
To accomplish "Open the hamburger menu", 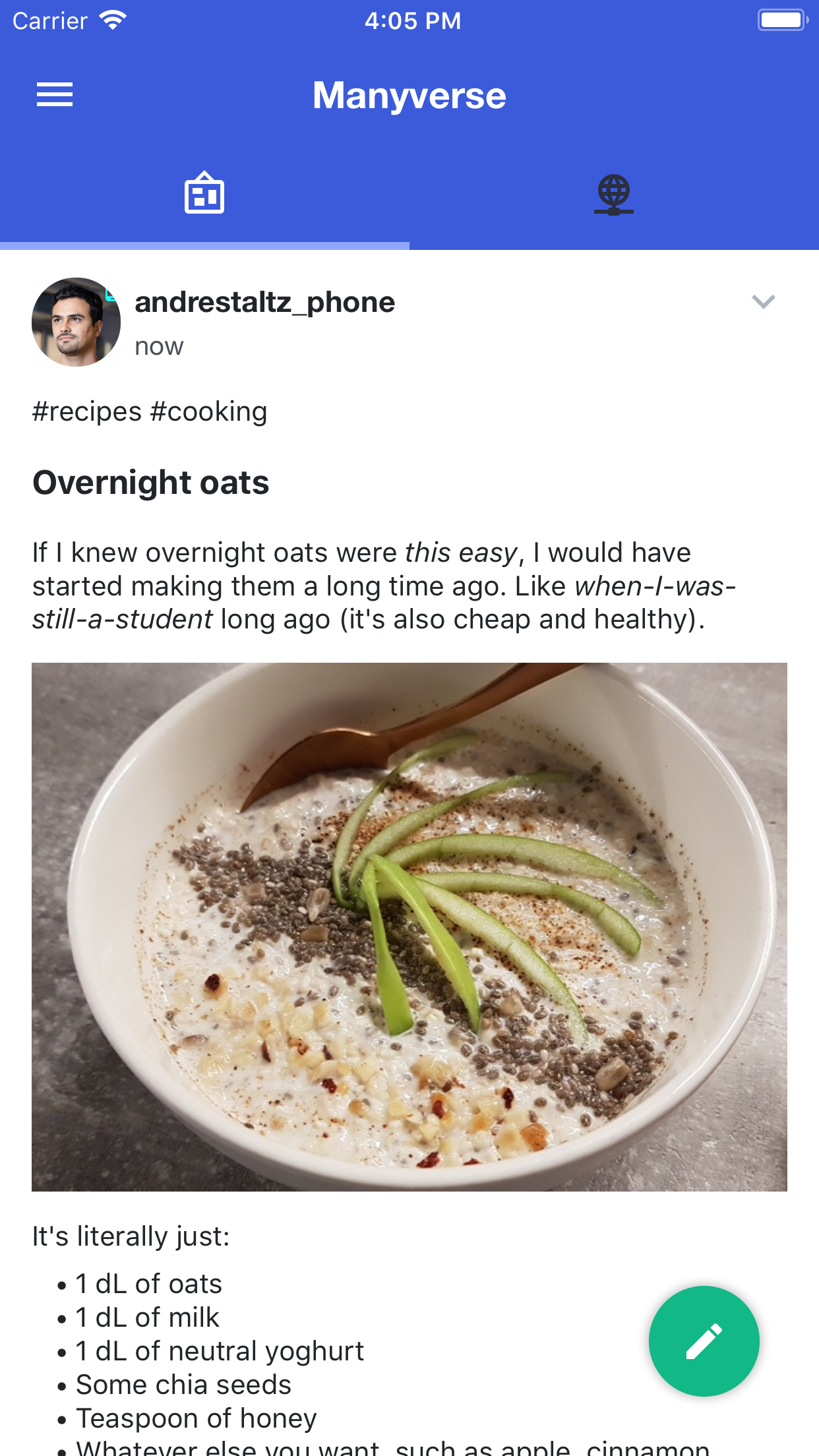I will pos(55,95).
